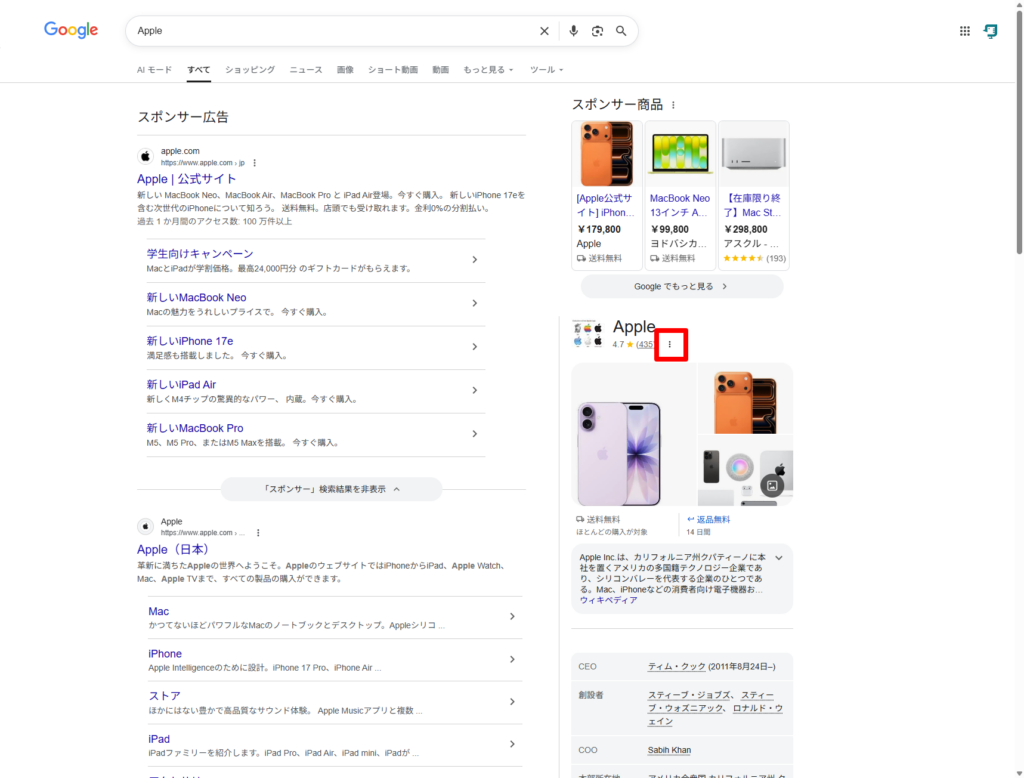Open the Google apps grid icon
This screenshot has height=778, width=1024.
click(x=965, y=31)
